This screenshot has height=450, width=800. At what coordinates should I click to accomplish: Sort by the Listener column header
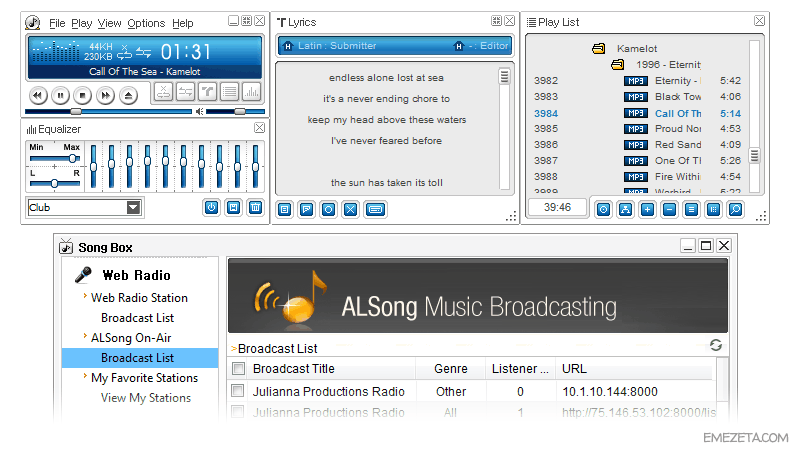(x=520, y=368)
